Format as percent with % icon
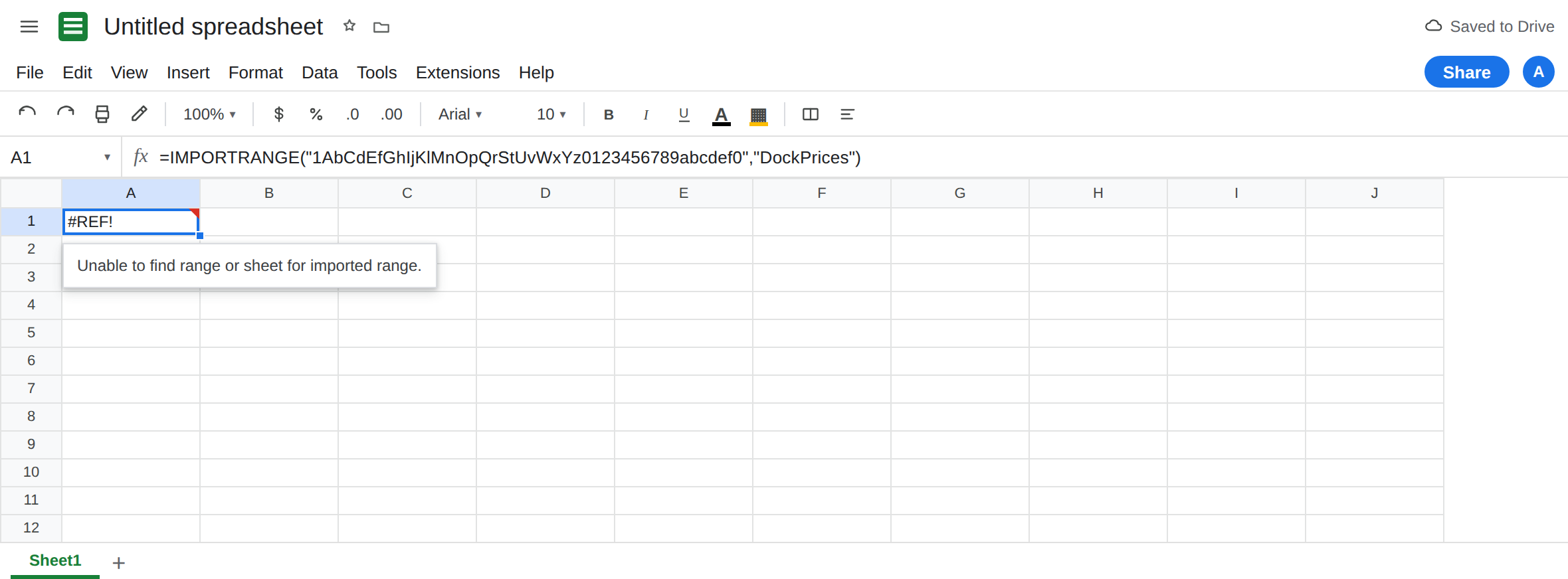This screenshot has width=1568, height=579. pyautogui.click(x=316, y=114)
